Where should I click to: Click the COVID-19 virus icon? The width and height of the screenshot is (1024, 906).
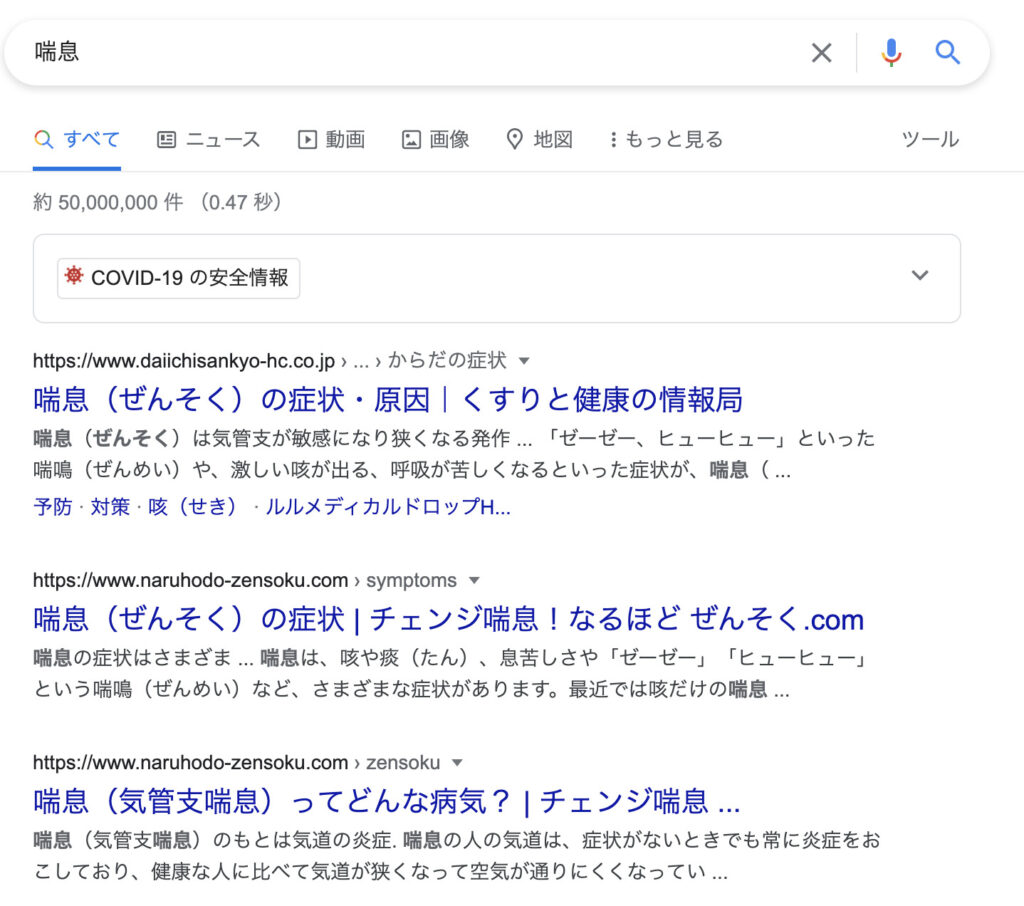coord(74,276)
